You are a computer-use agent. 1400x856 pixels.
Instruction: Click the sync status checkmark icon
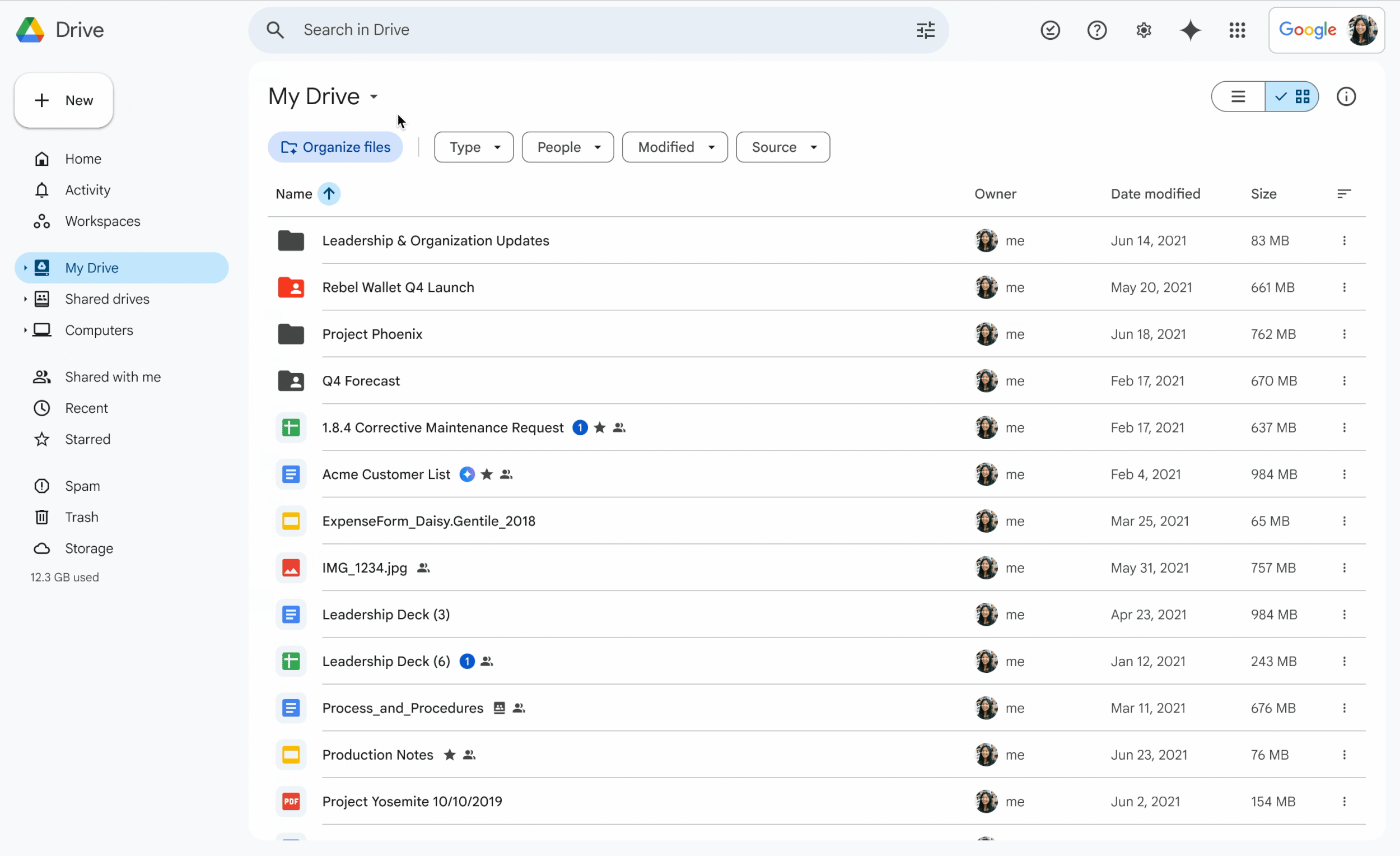click(1049, 30)
